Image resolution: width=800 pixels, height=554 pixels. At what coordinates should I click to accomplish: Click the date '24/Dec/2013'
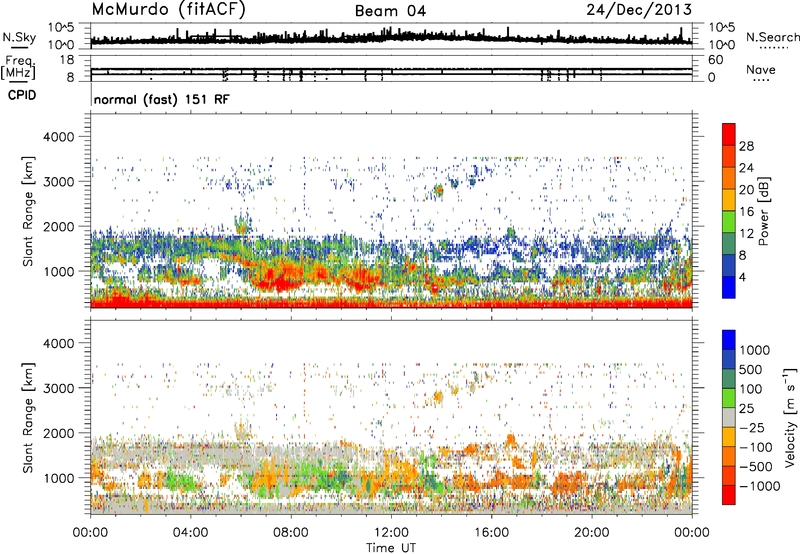[639, 10]
